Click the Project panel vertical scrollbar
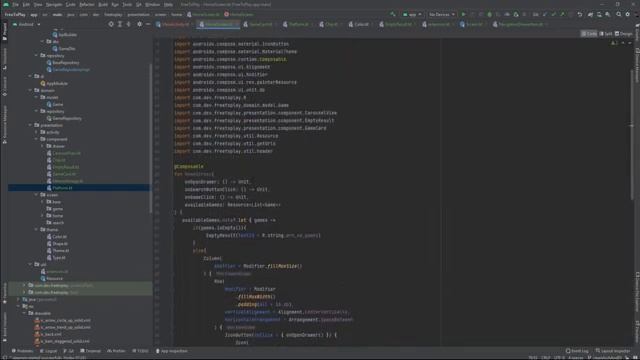Image resolution: width=640 pixels, height=360 pixels. [x=151, y=139]
